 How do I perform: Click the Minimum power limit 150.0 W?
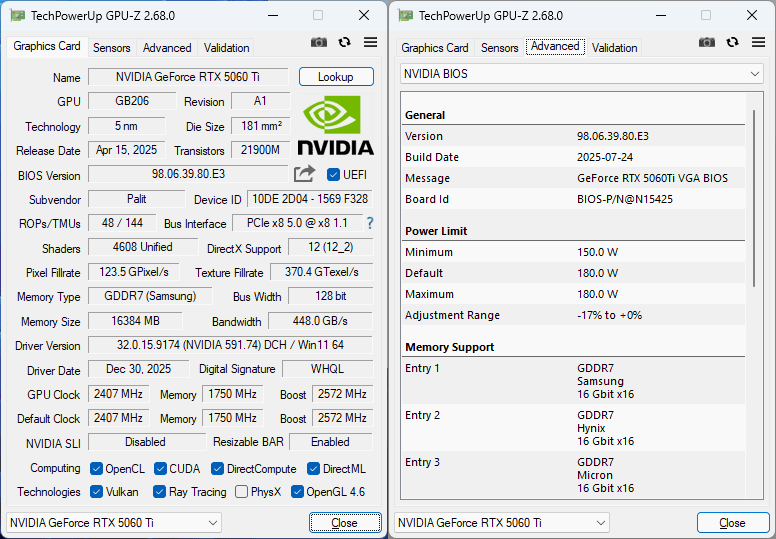[x=597, y=252]
